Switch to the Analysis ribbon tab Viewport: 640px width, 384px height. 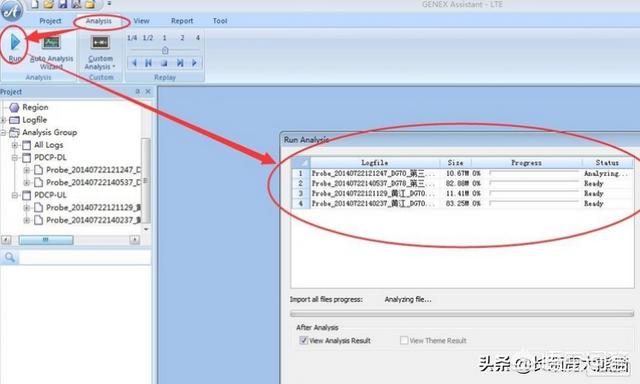98,21
